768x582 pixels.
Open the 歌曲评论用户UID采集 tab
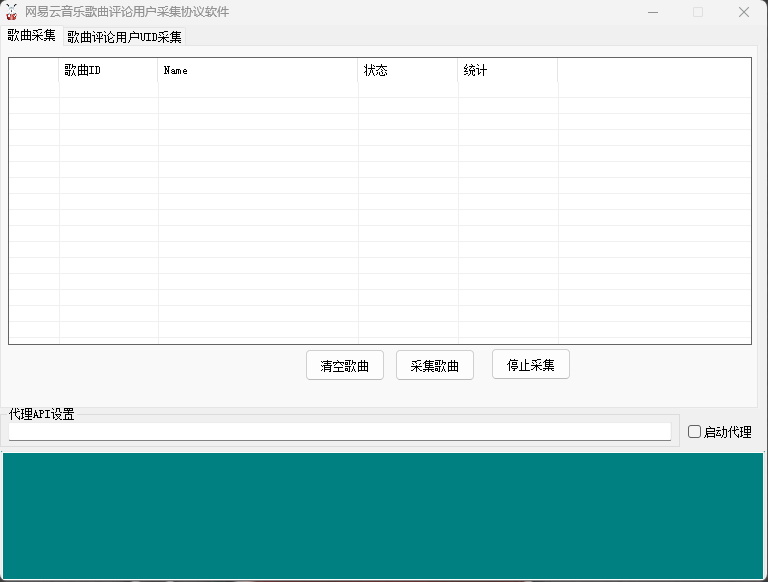pyautogui.click(x=124, y=37)
